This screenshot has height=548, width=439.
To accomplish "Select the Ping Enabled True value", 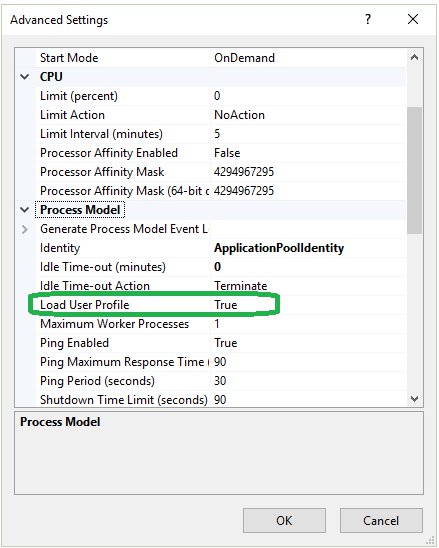I will [226, 343].
